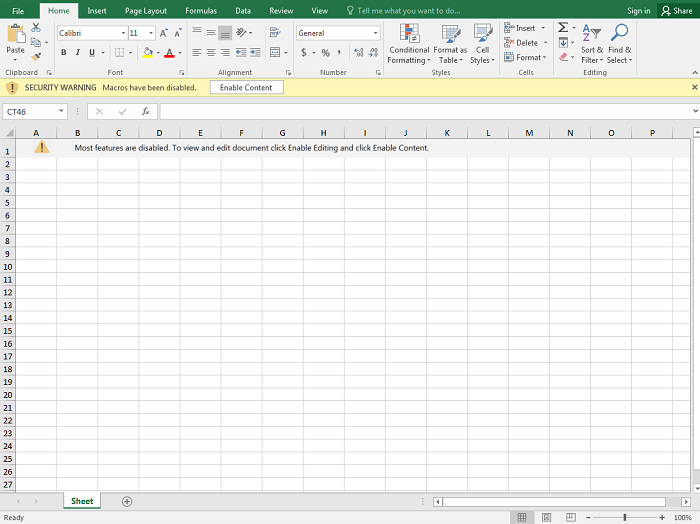Click the Share button
Viewport: 700px width, 524px height.
click(677, 11)
